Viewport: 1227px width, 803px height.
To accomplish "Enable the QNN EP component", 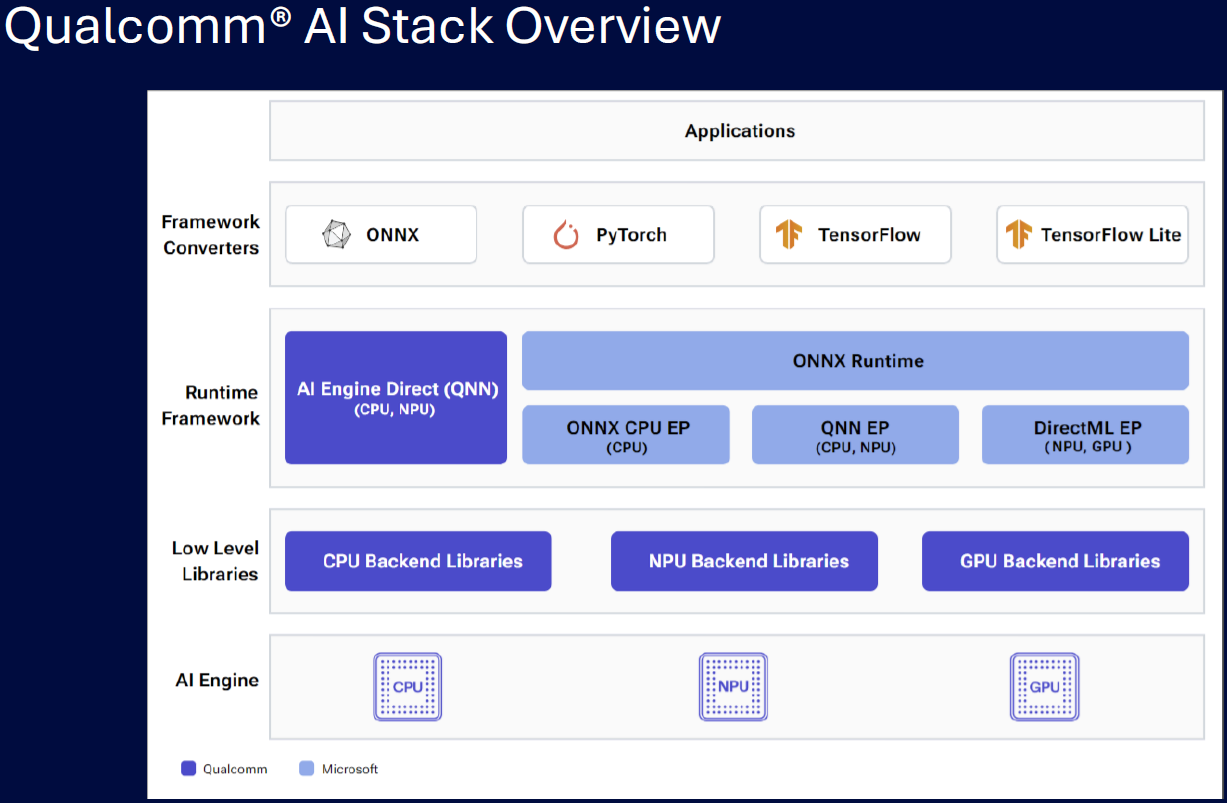I will click(855, 434).
